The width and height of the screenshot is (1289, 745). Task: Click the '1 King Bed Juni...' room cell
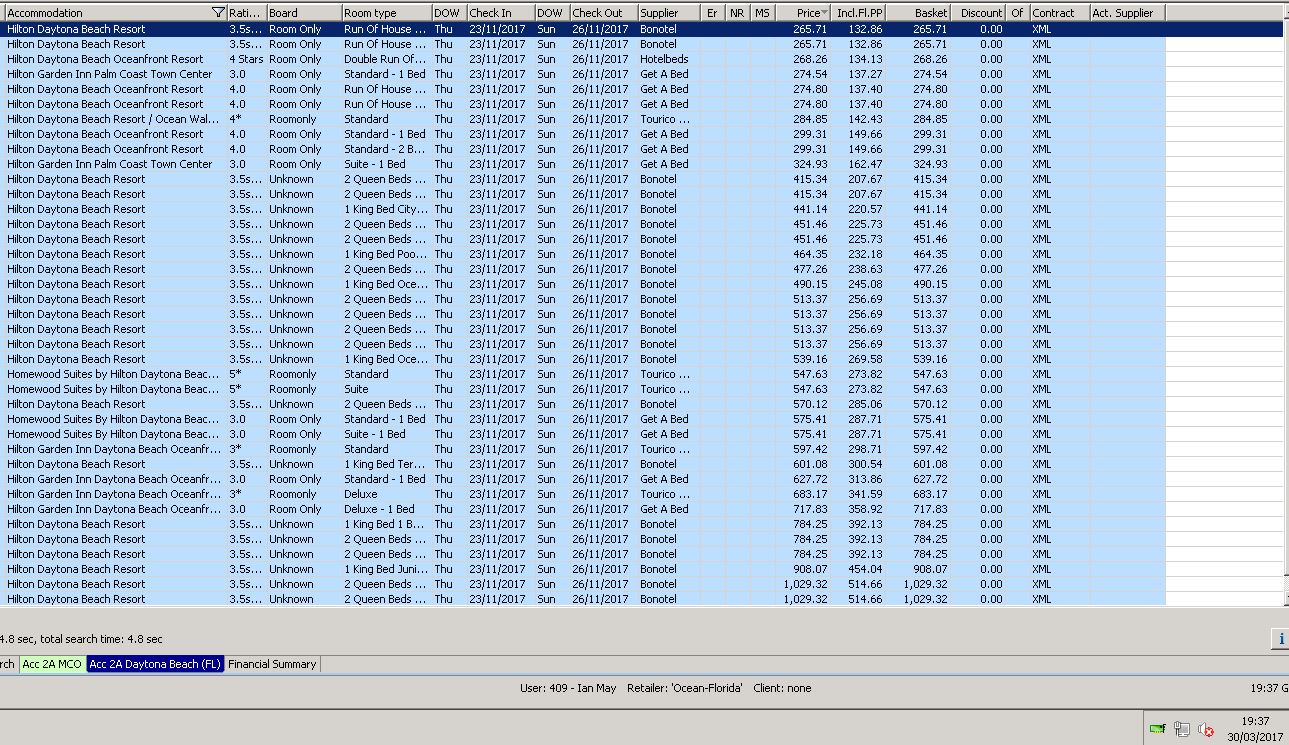386,569
